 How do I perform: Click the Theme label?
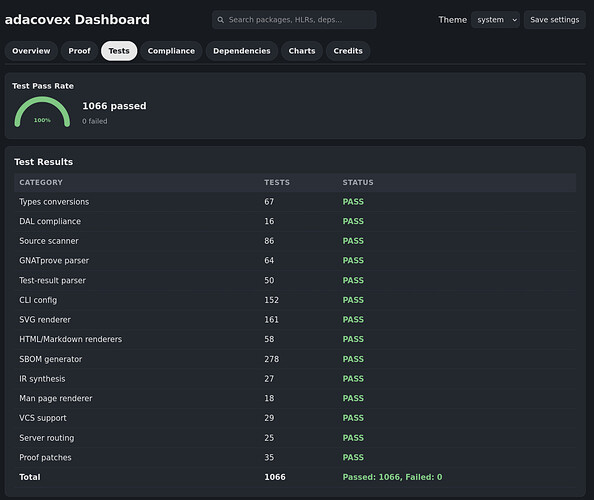click(x=453, y=20)
